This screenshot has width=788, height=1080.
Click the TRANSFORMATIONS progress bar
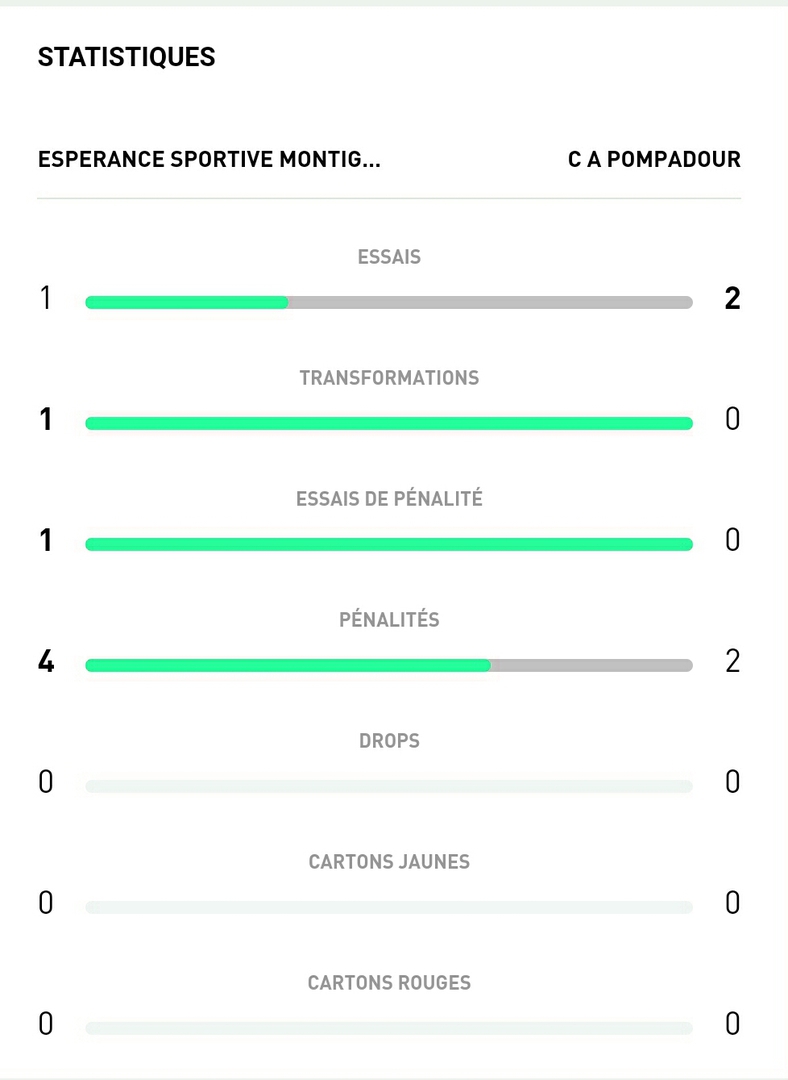pyautogui.click(x=389, y=424)
